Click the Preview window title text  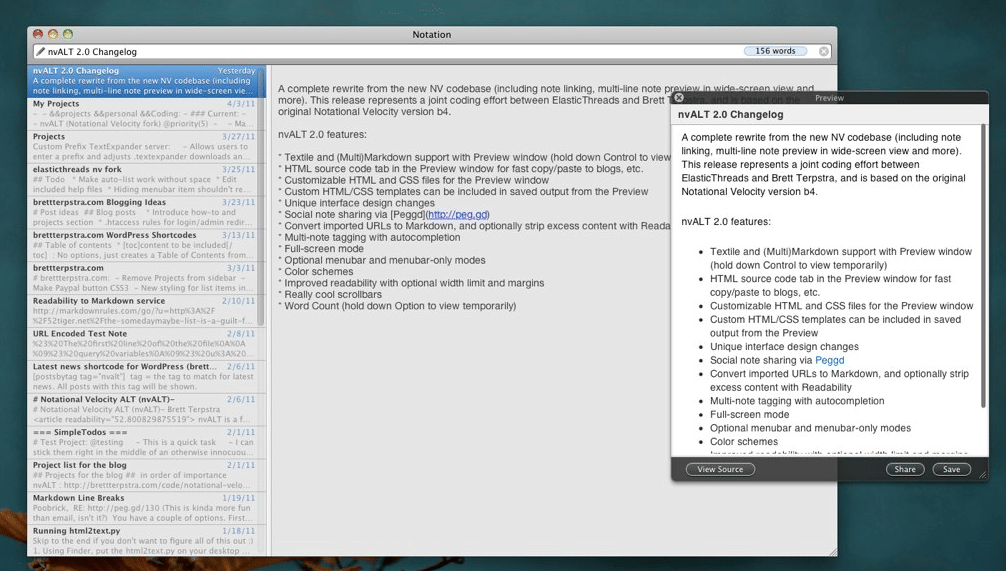829,98
